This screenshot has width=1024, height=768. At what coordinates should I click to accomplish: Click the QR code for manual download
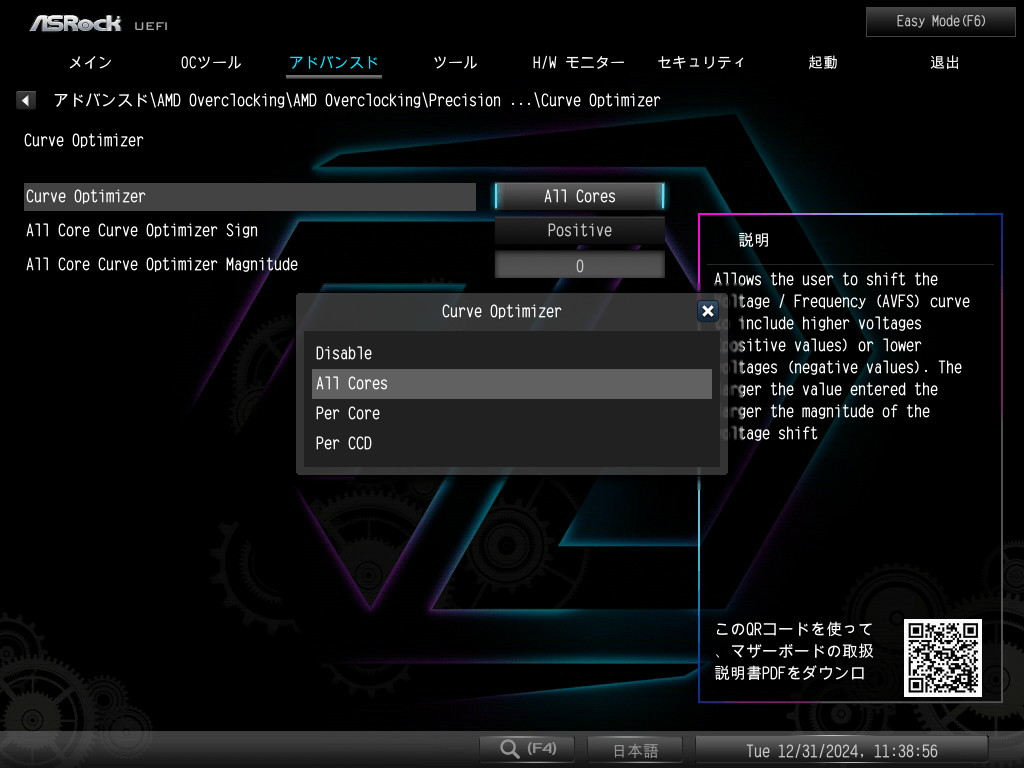coord(942,658)
